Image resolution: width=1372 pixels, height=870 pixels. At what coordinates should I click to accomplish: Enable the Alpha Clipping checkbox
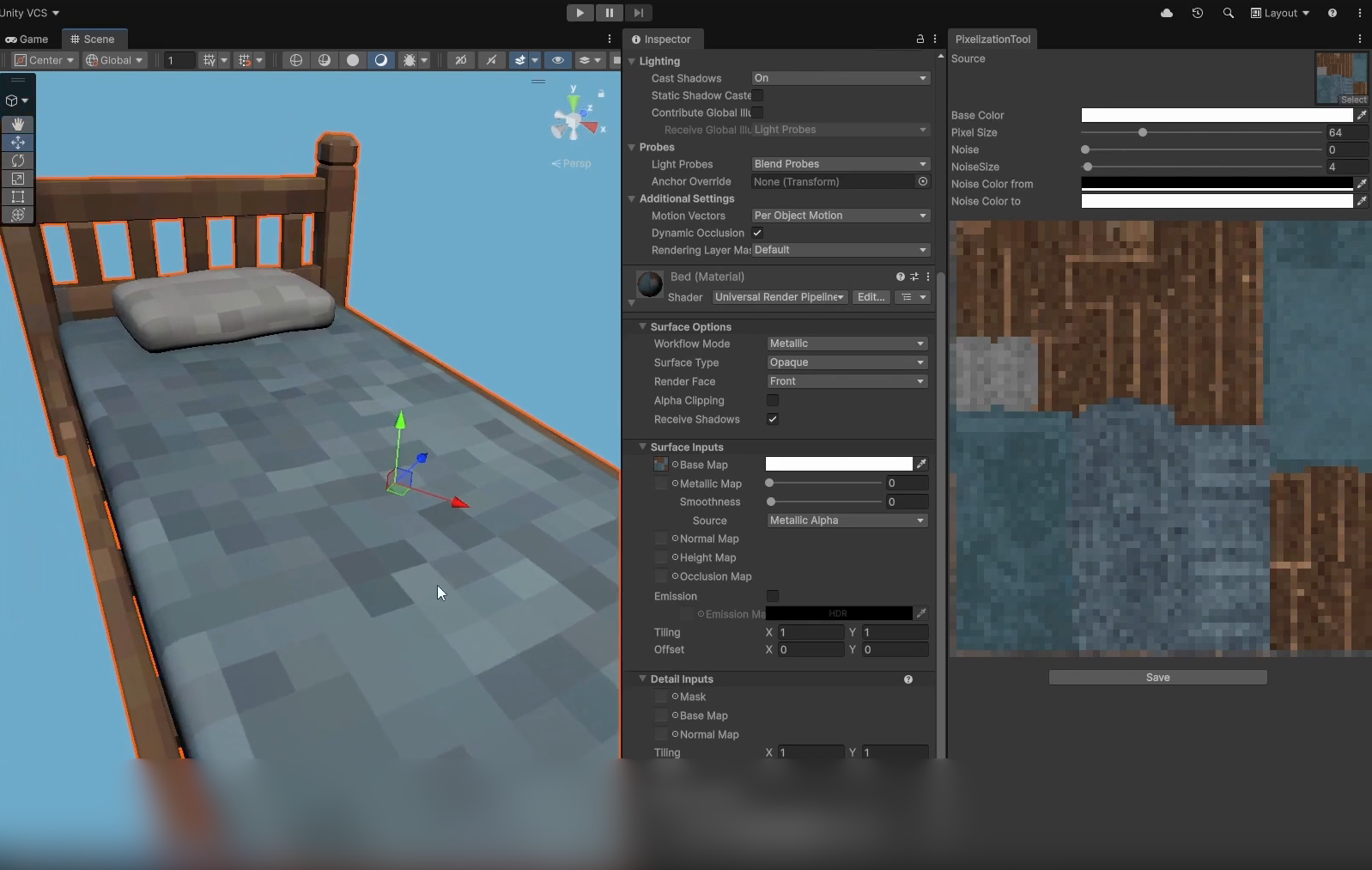coord(773,400)
